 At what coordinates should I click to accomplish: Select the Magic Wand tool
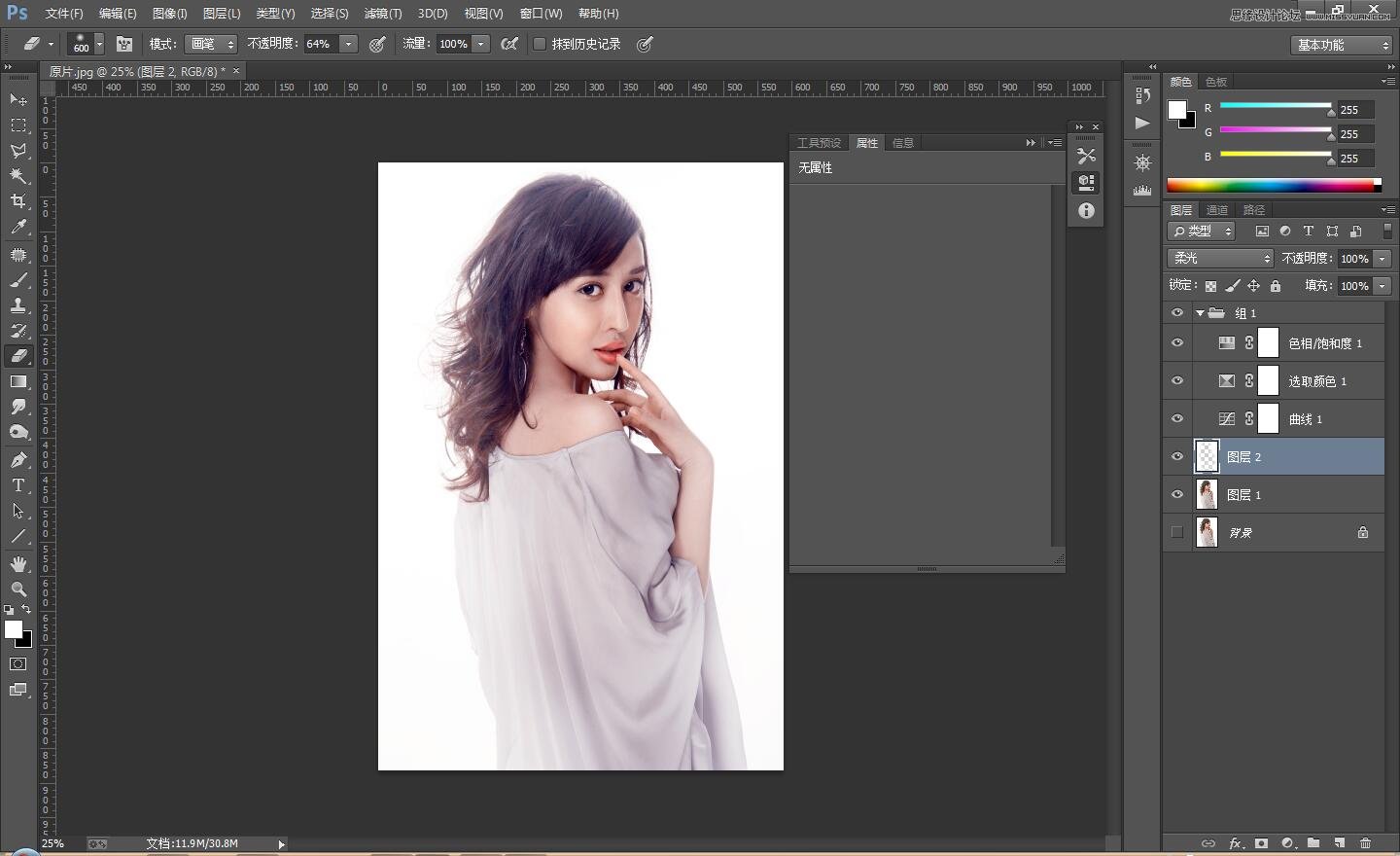coord(18,176)
